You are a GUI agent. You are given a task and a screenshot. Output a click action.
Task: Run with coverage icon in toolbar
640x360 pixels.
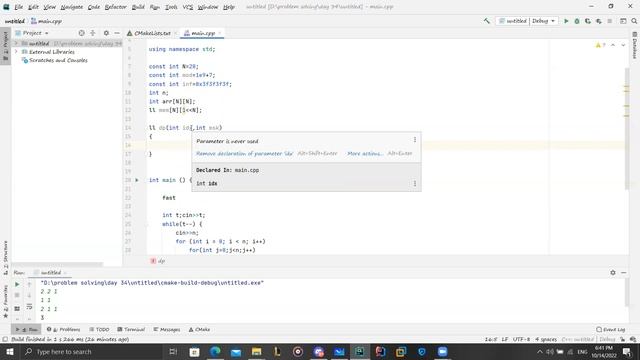tap(588, 21)
